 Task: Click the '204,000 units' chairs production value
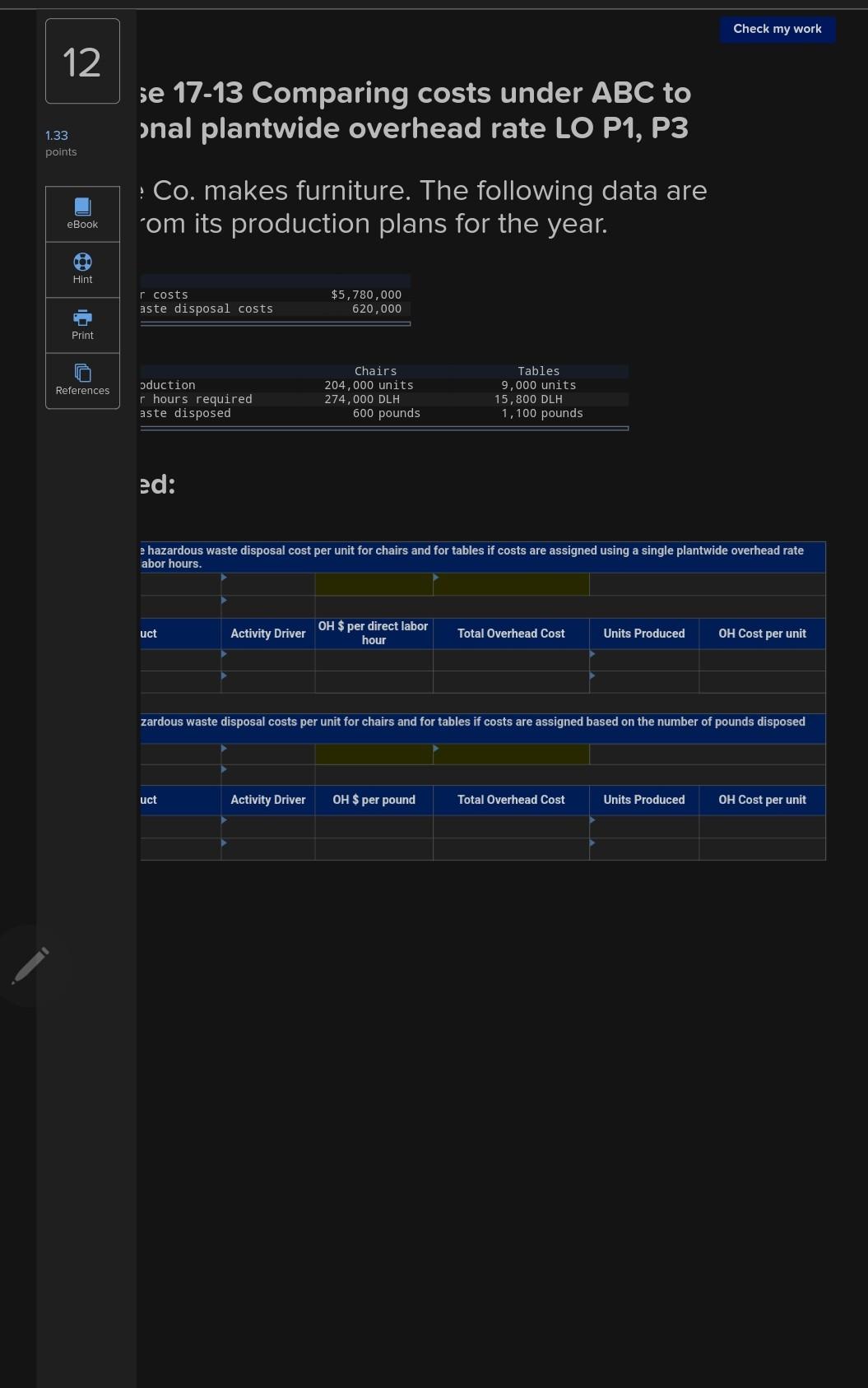tap(369, 385)
